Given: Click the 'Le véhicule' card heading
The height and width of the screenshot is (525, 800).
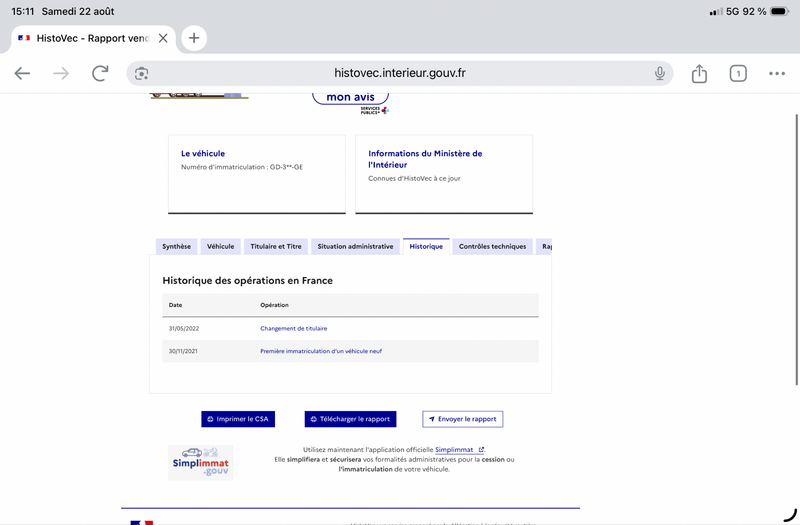Looking at the screenshot, I should [203, 153].
